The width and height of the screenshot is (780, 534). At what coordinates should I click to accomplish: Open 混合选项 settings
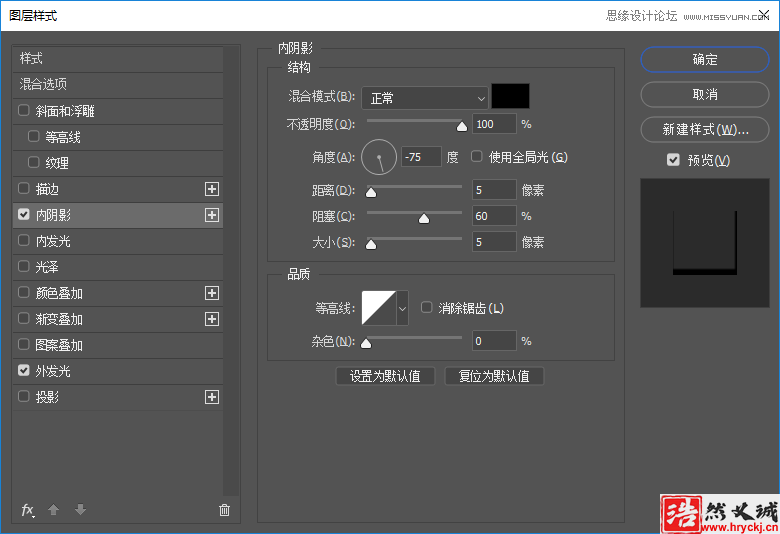tap(118, 85)
